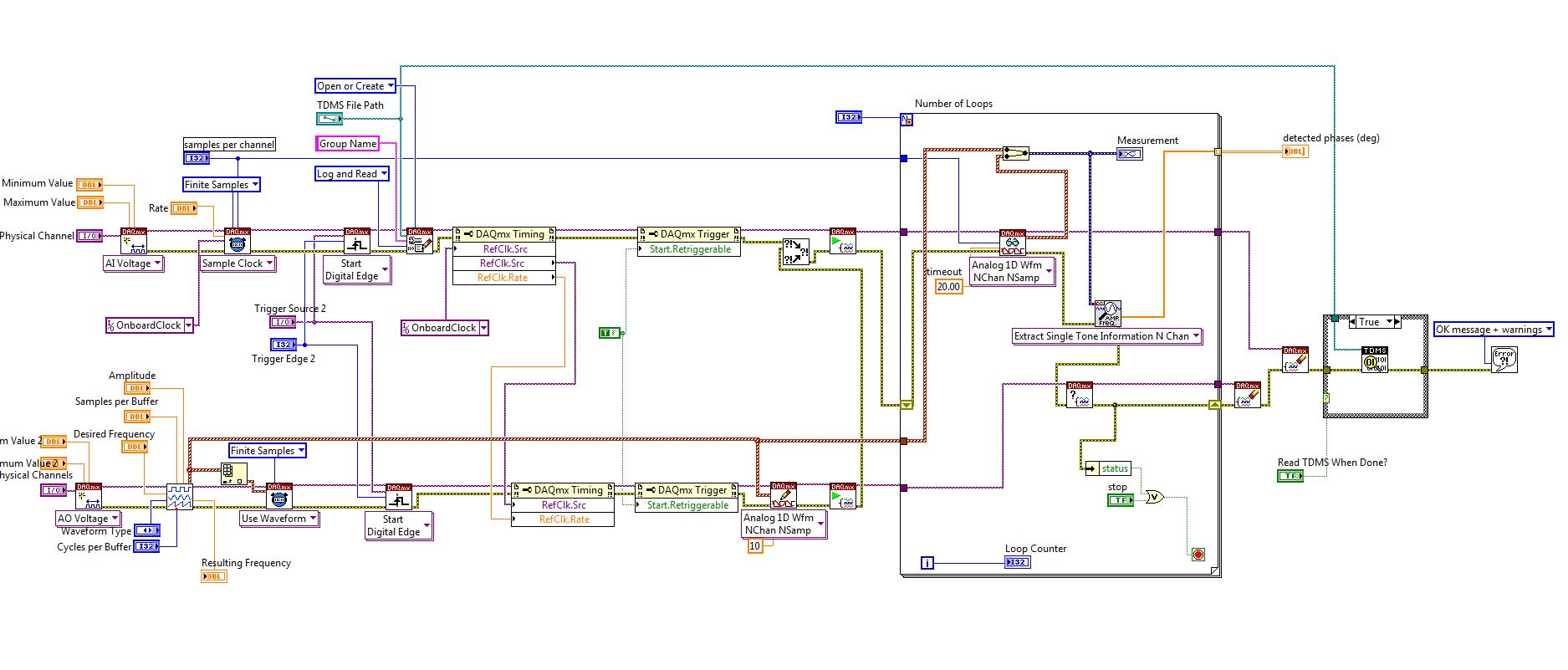
Task: Click the DAQmx Timing node above Sample Clock
Action: click(237, 241)
